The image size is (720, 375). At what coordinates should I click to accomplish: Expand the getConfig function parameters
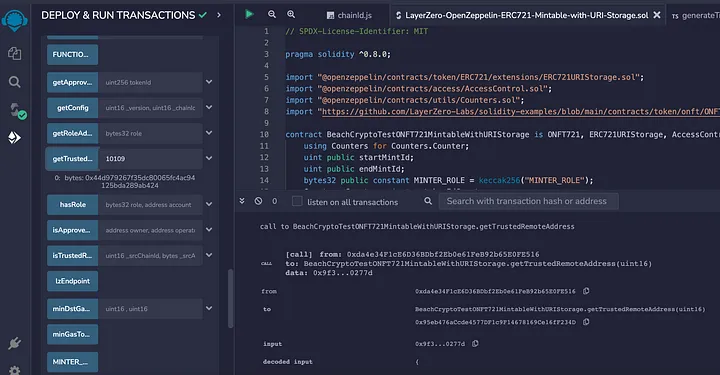click(209, 107)
